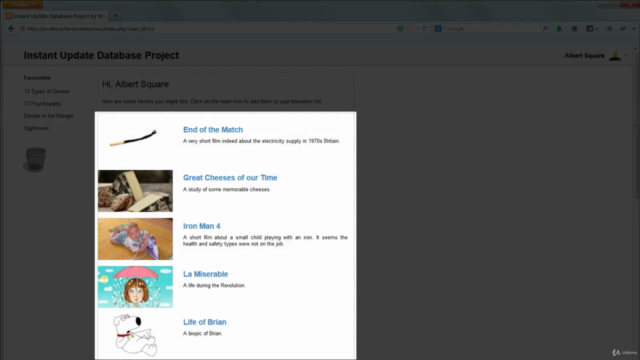Open a new tab with plus button
Screen dimensions: 640x360
[116, 16]
